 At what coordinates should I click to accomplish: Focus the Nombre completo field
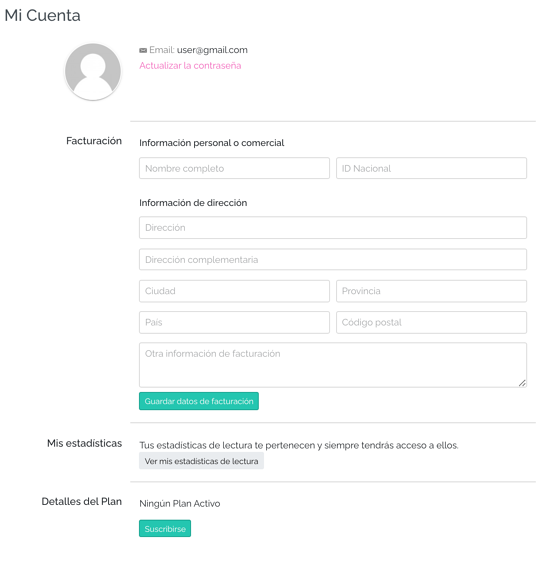click(x=234, y=168)
